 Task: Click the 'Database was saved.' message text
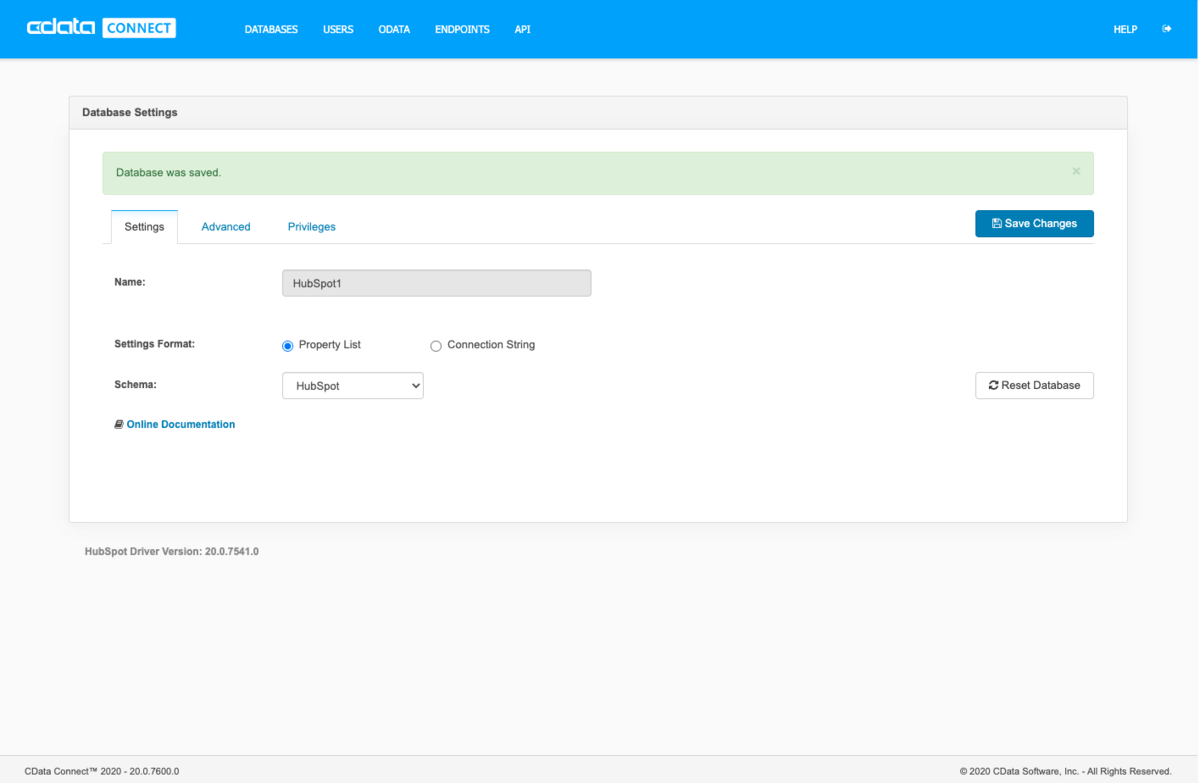point(168,173)
